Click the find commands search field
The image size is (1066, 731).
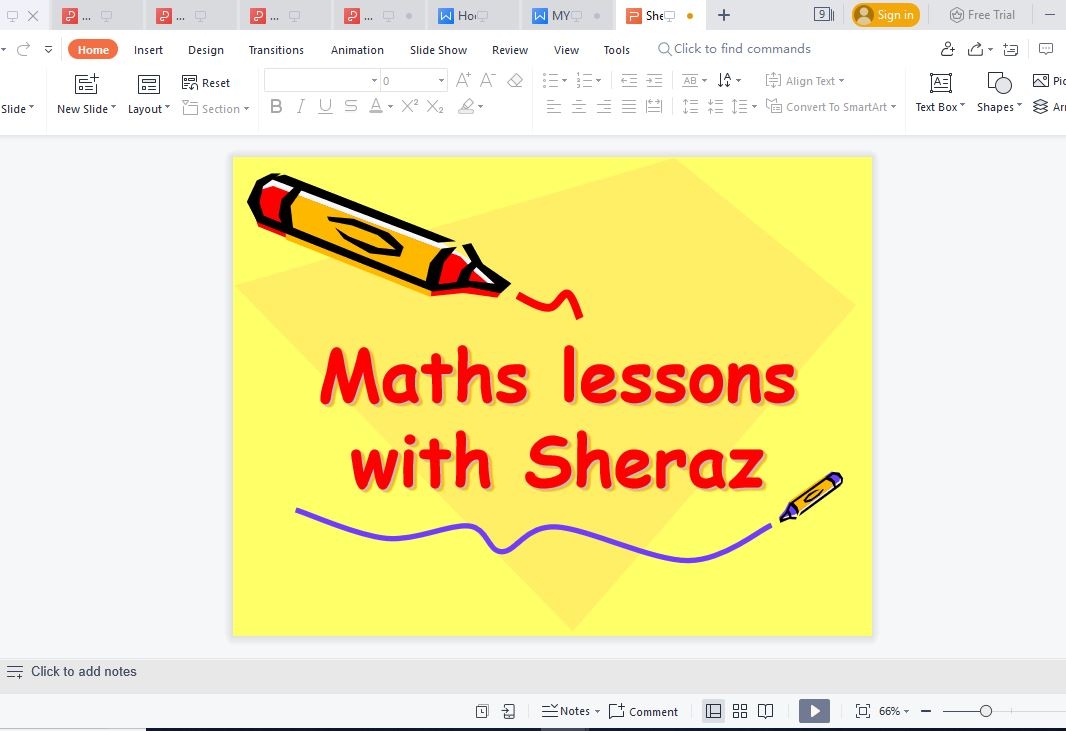tap(734, 49)
